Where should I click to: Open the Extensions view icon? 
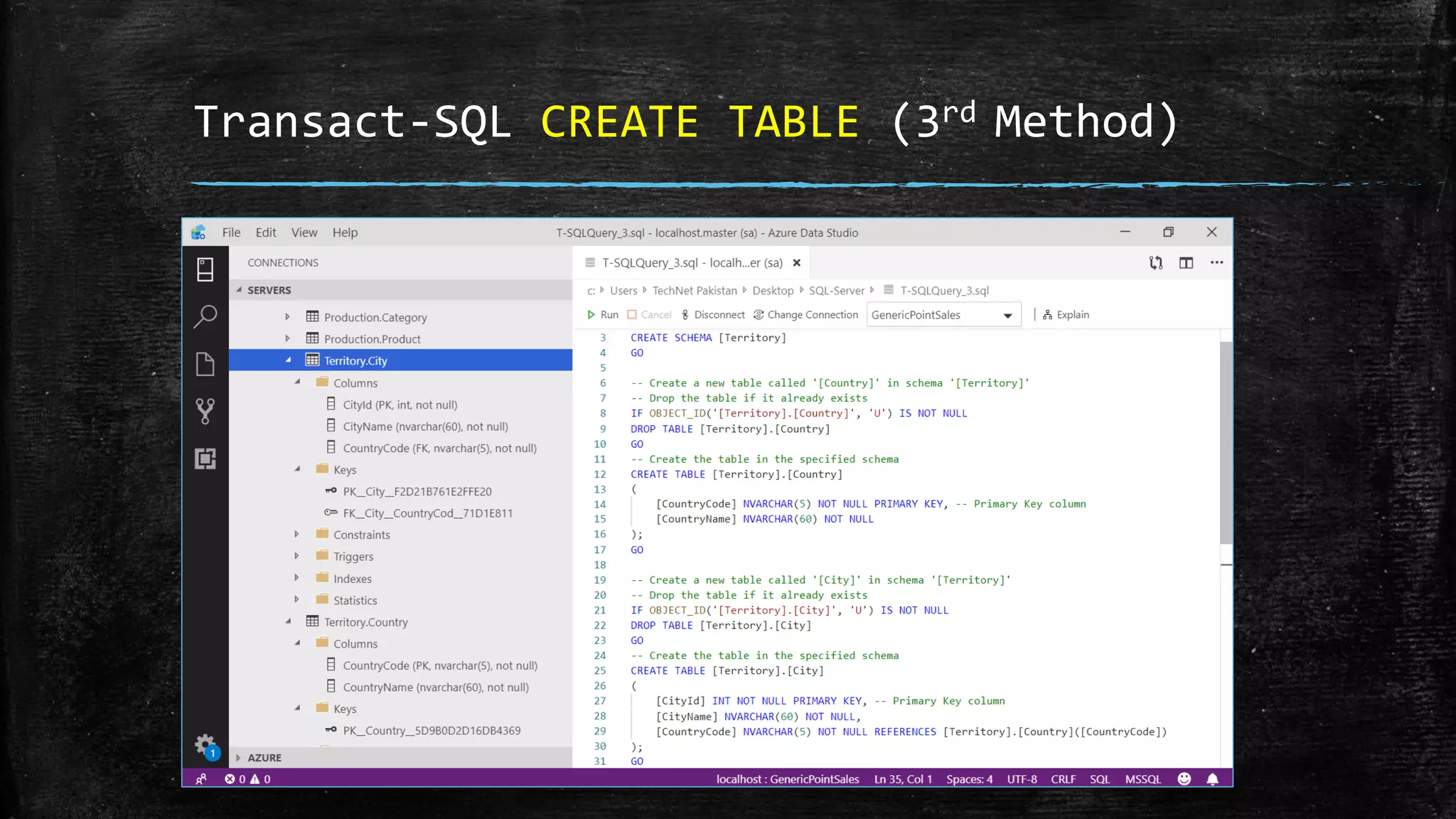point(205,459)
